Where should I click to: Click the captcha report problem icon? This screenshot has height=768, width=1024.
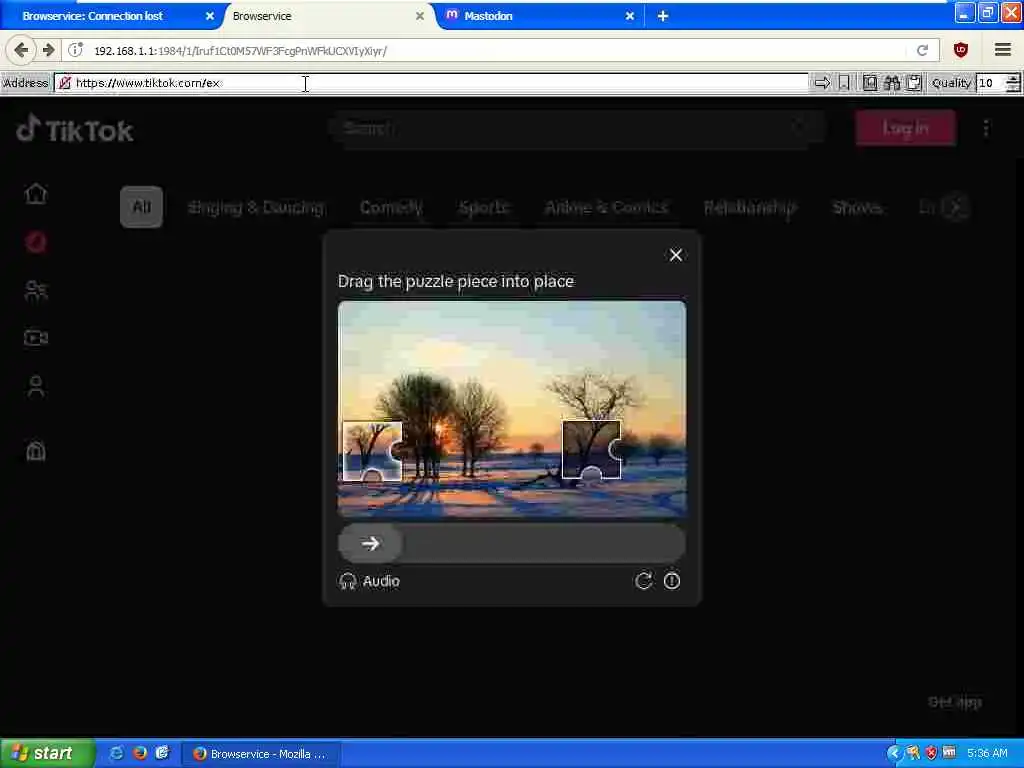click(x=672, y=581)
